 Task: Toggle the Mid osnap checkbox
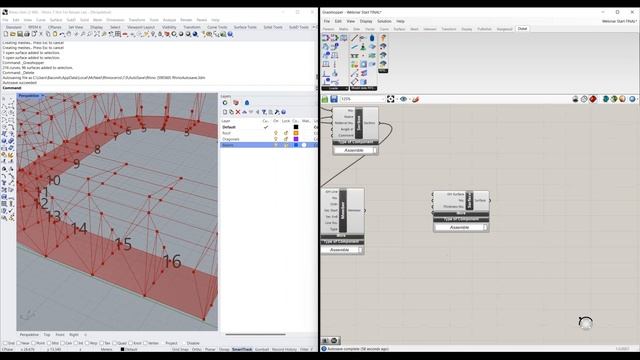tap(49, 343)
